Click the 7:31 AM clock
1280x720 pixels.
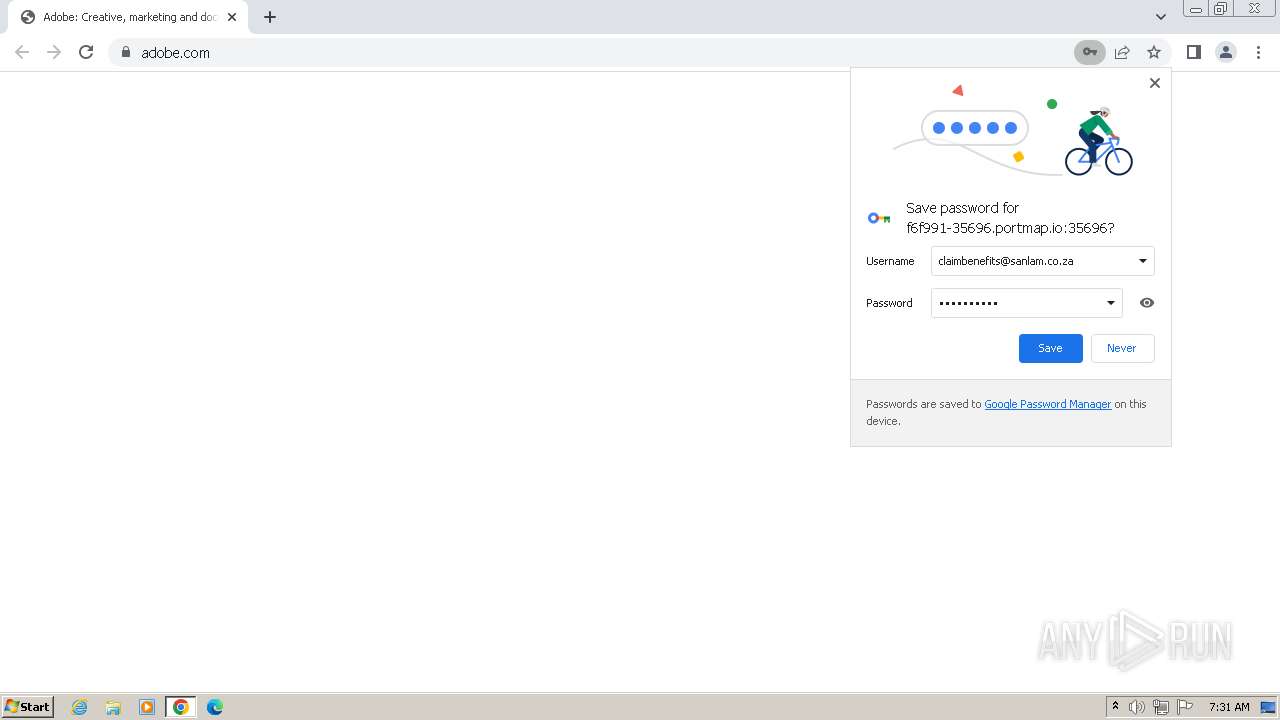pos(1229,707)
